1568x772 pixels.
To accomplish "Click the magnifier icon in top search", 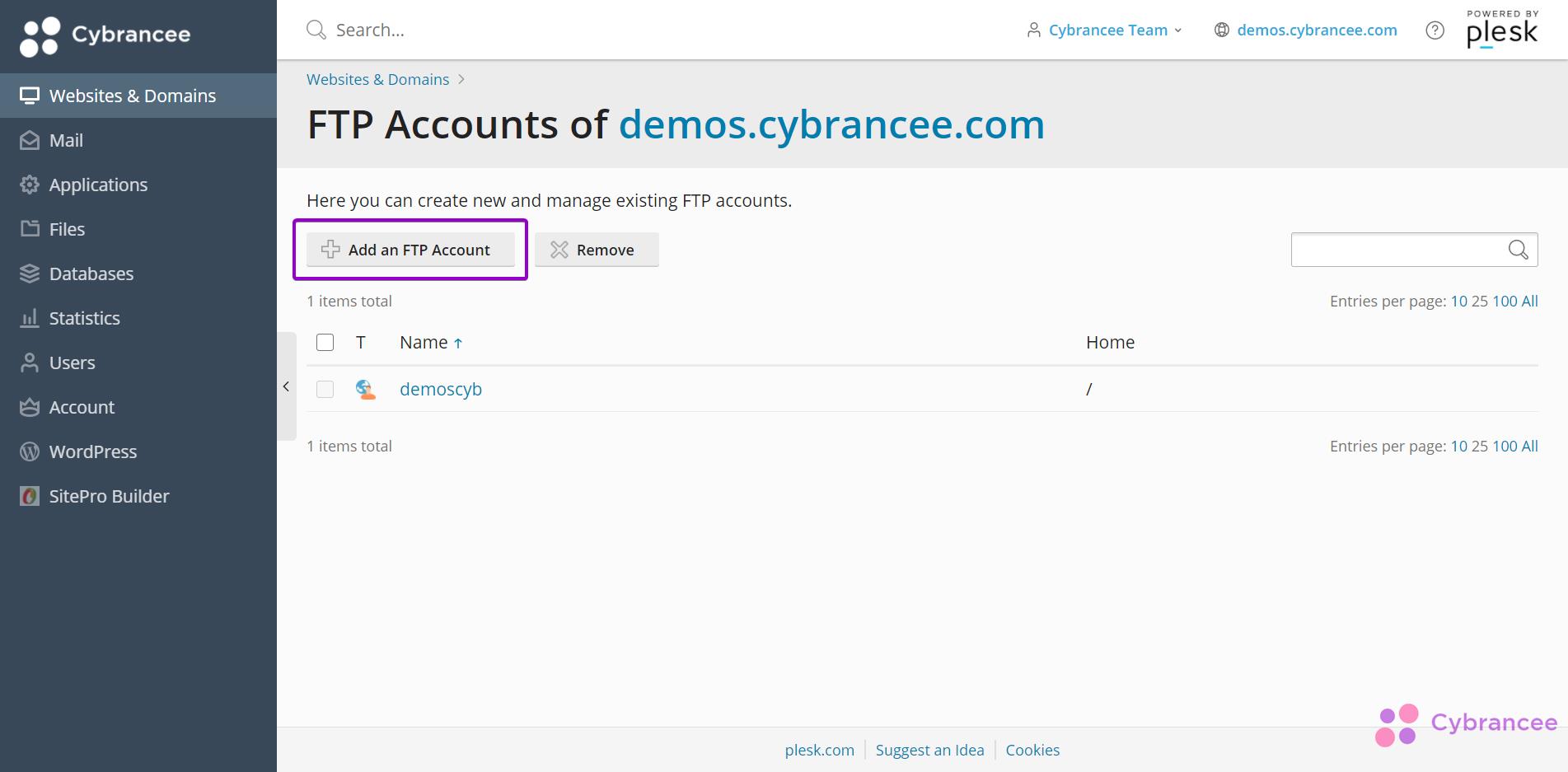I will [x=316, y=30].
